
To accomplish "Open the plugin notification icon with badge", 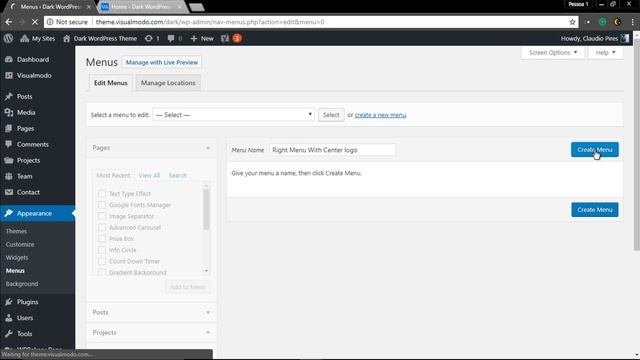I will pyautogui.click(x=231, y=38).
